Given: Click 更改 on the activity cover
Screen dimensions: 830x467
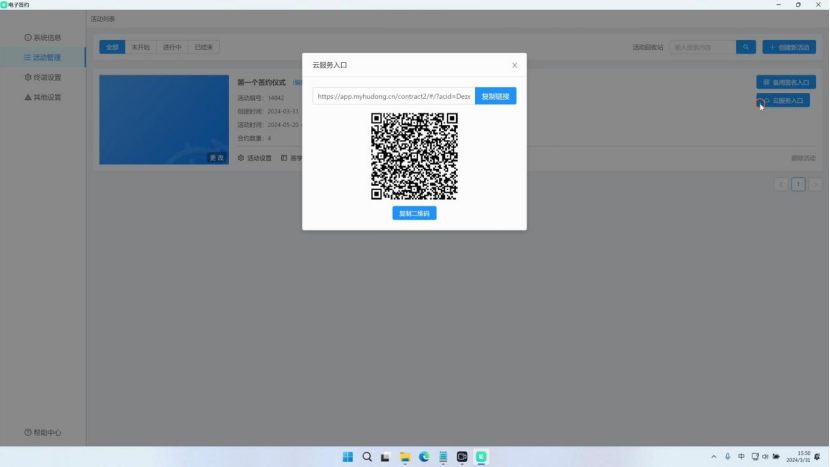Looking at the screenshot, I should (x=216, y=157).
